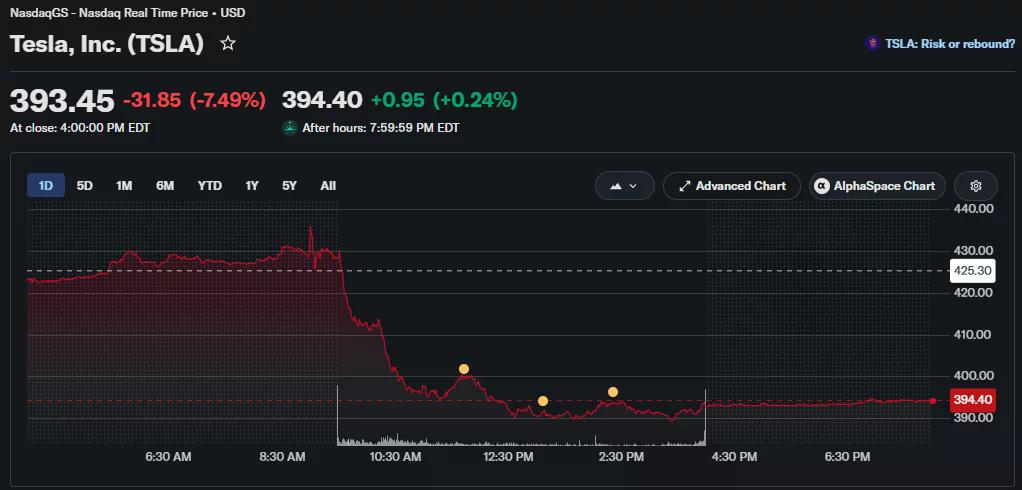Open chart settings gear icon
This screenshot has width=1022, height=490.
click(x=976, y=186)
